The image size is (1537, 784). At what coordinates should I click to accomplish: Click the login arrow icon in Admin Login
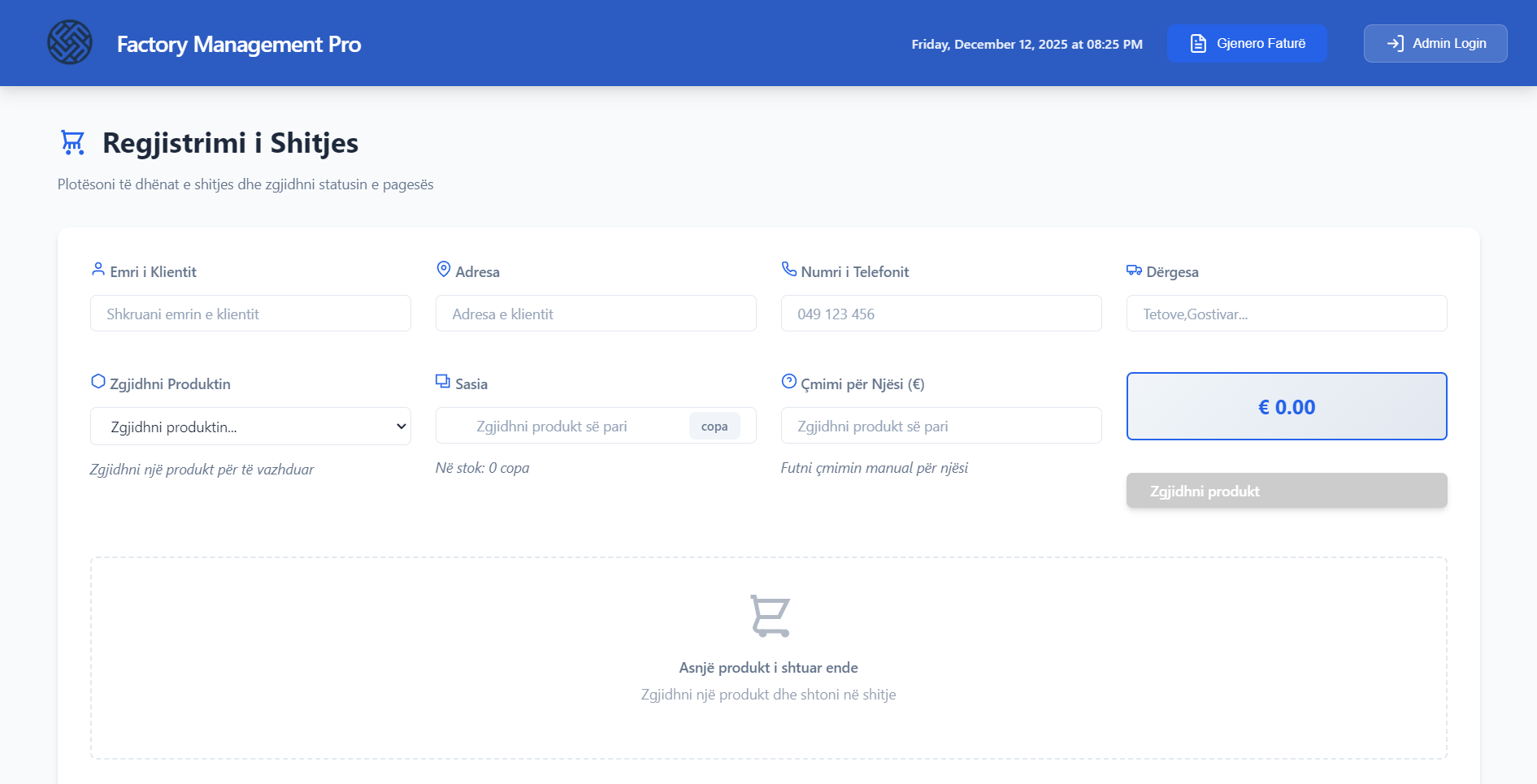1395,43
